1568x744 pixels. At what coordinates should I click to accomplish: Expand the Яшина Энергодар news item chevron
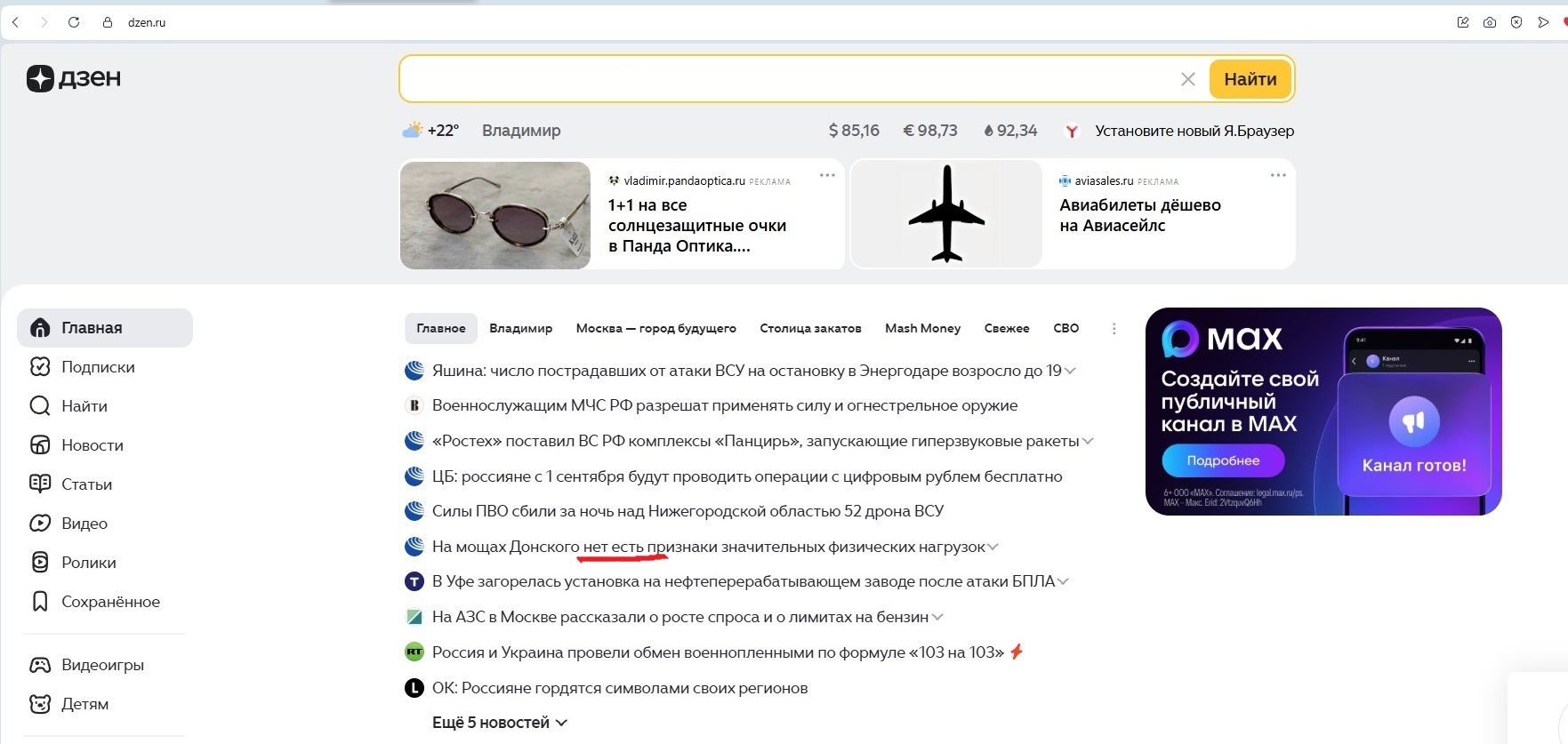(x=1070, y=371)
